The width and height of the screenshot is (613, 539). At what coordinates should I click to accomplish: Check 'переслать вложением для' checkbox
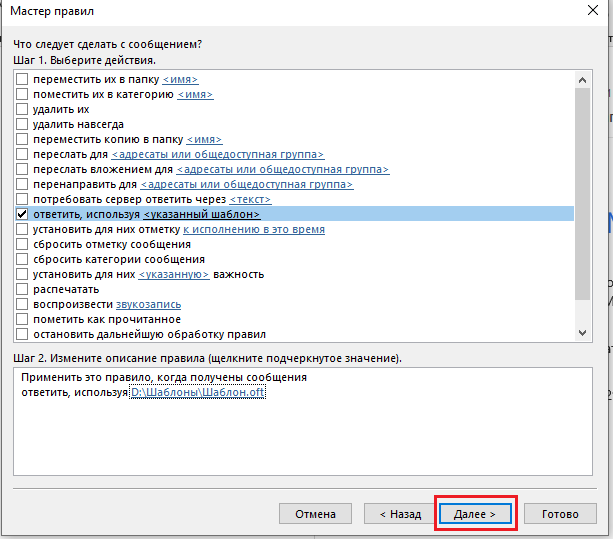22,169
